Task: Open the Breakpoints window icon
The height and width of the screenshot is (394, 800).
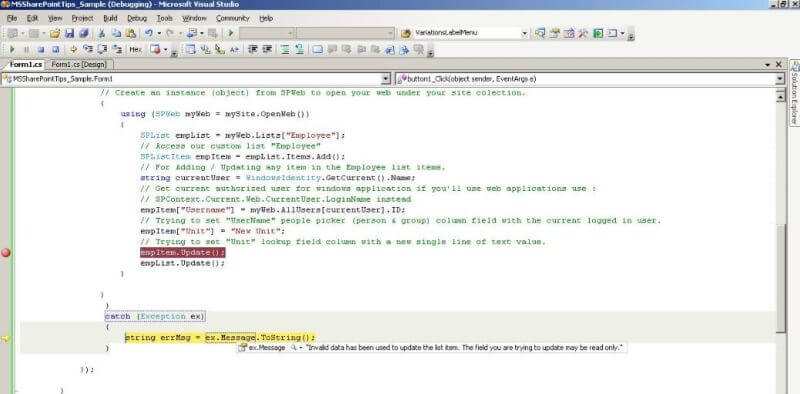Action: (x=155, y=50)
